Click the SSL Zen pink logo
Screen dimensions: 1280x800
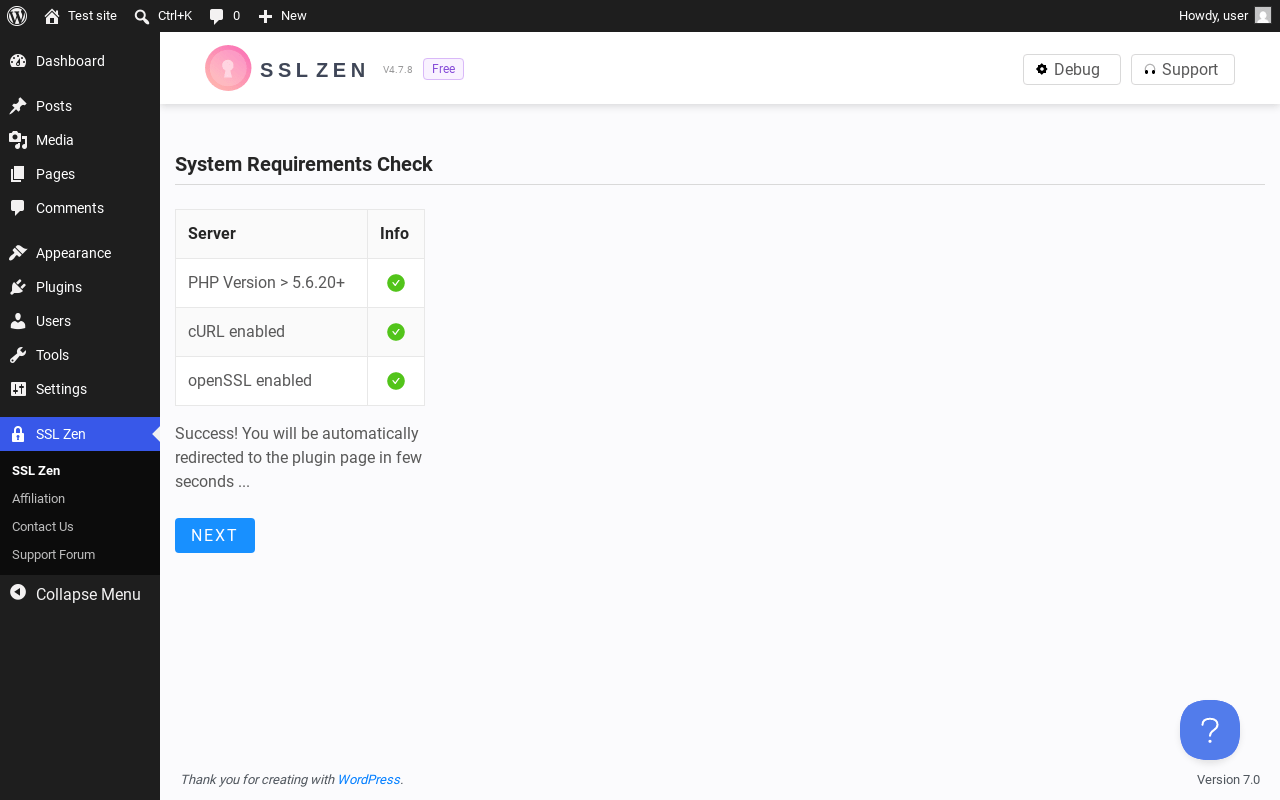point(228,68)
